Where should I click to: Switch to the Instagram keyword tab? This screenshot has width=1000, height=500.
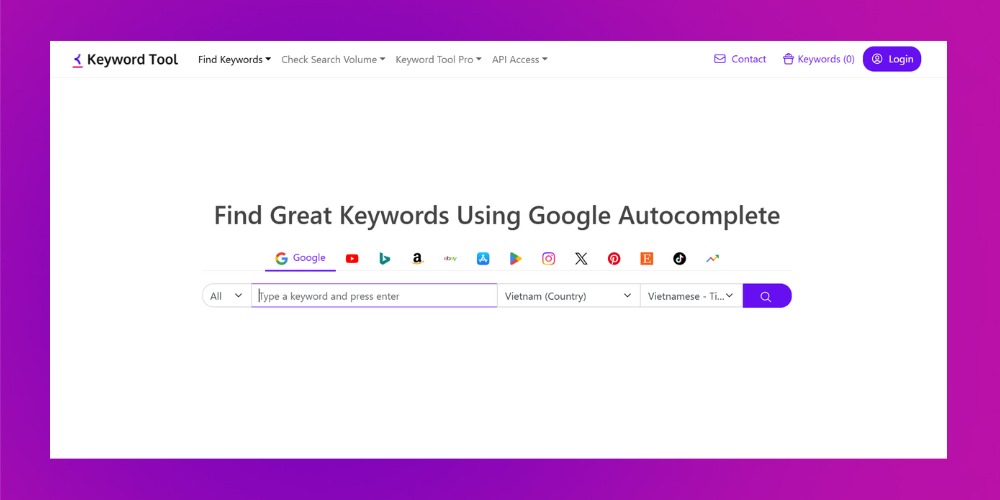click(548, 258)
